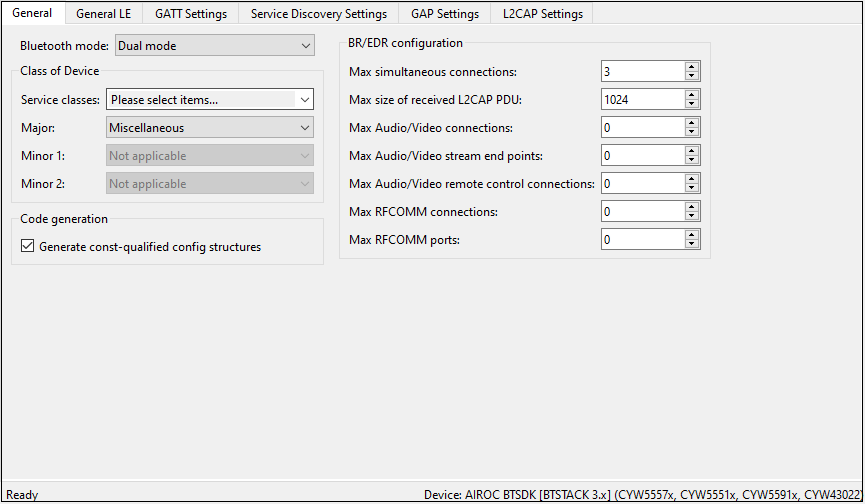Viewport: 865px width, 504px height.
Task: Open the L2CAP Settings tab
Action: point(543,14)
